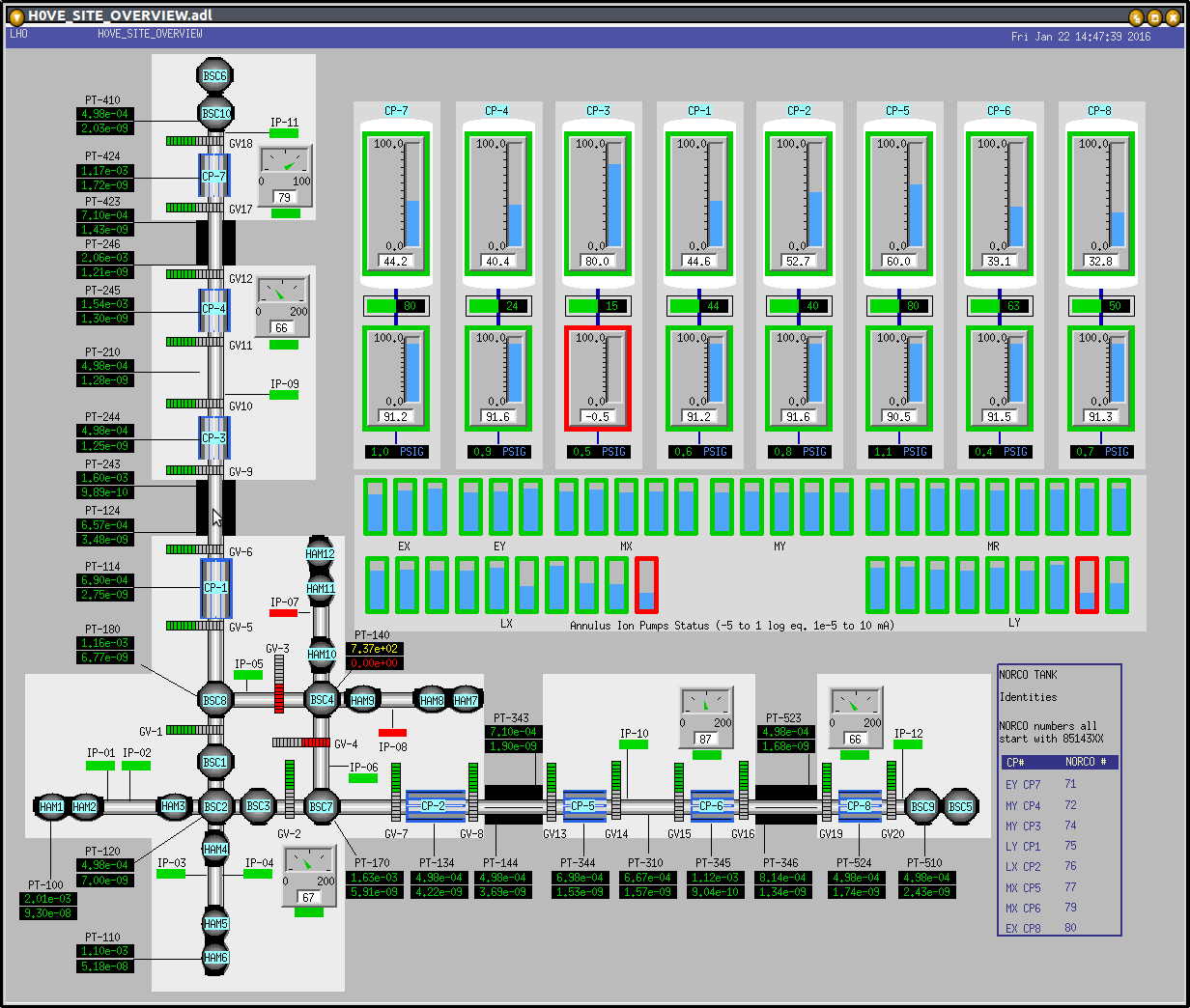Image resolution: width=1190 pixels, height=1008 pixels.
Task: Select the CP-2 cryopump on the horizontal arm
Action: tap(434, 806)
